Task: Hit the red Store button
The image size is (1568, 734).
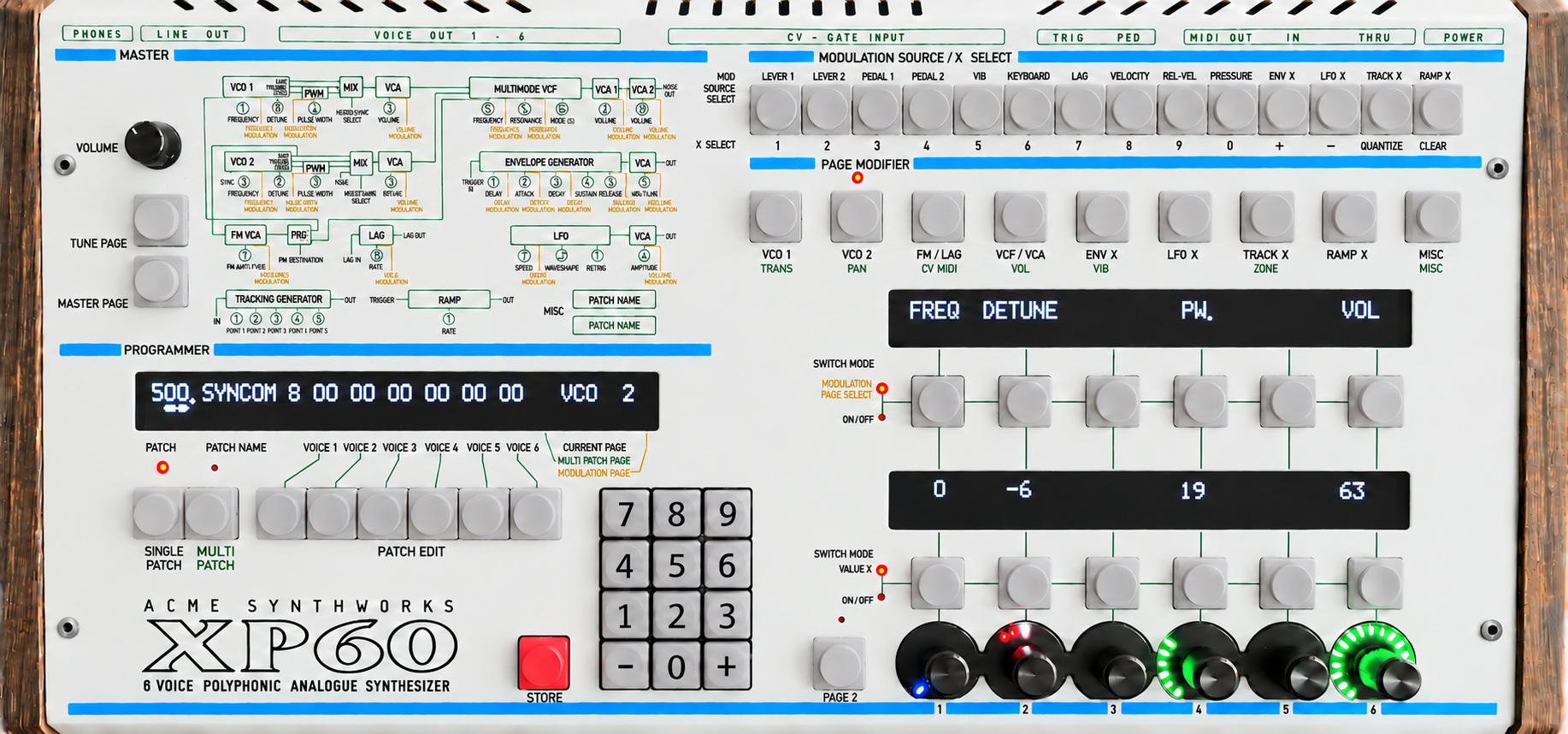Action: point(544,662)
